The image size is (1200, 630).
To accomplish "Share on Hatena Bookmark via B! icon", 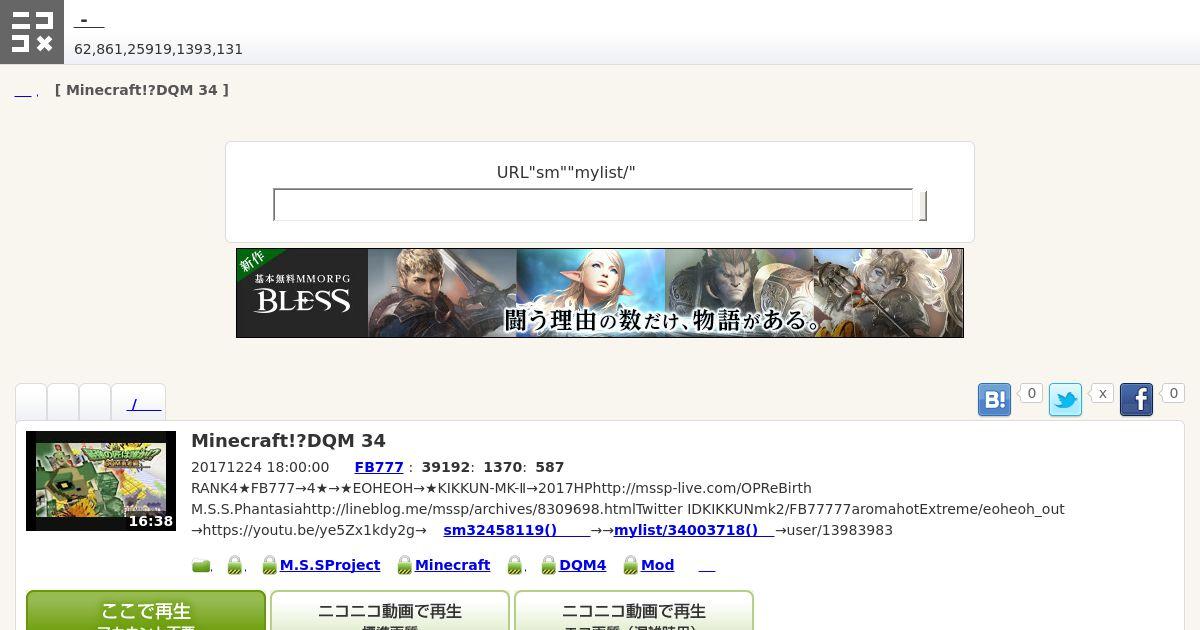I will [994, 400].
